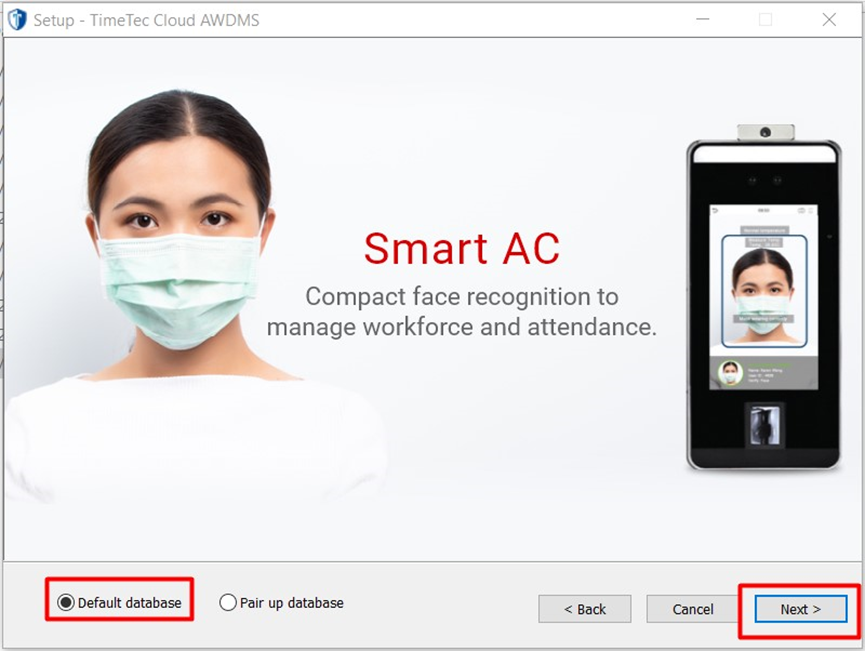Choose the Pair up database option
The height and width of the screenshot is (651, 865).
[x=228, y=602]
